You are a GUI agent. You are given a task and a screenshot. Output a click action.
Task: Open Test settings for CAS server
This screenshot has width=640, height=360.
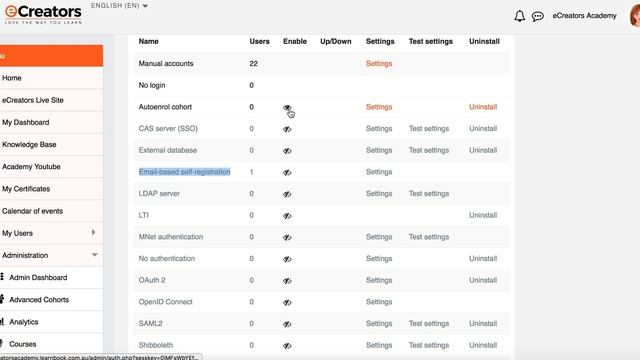point(429,129)
